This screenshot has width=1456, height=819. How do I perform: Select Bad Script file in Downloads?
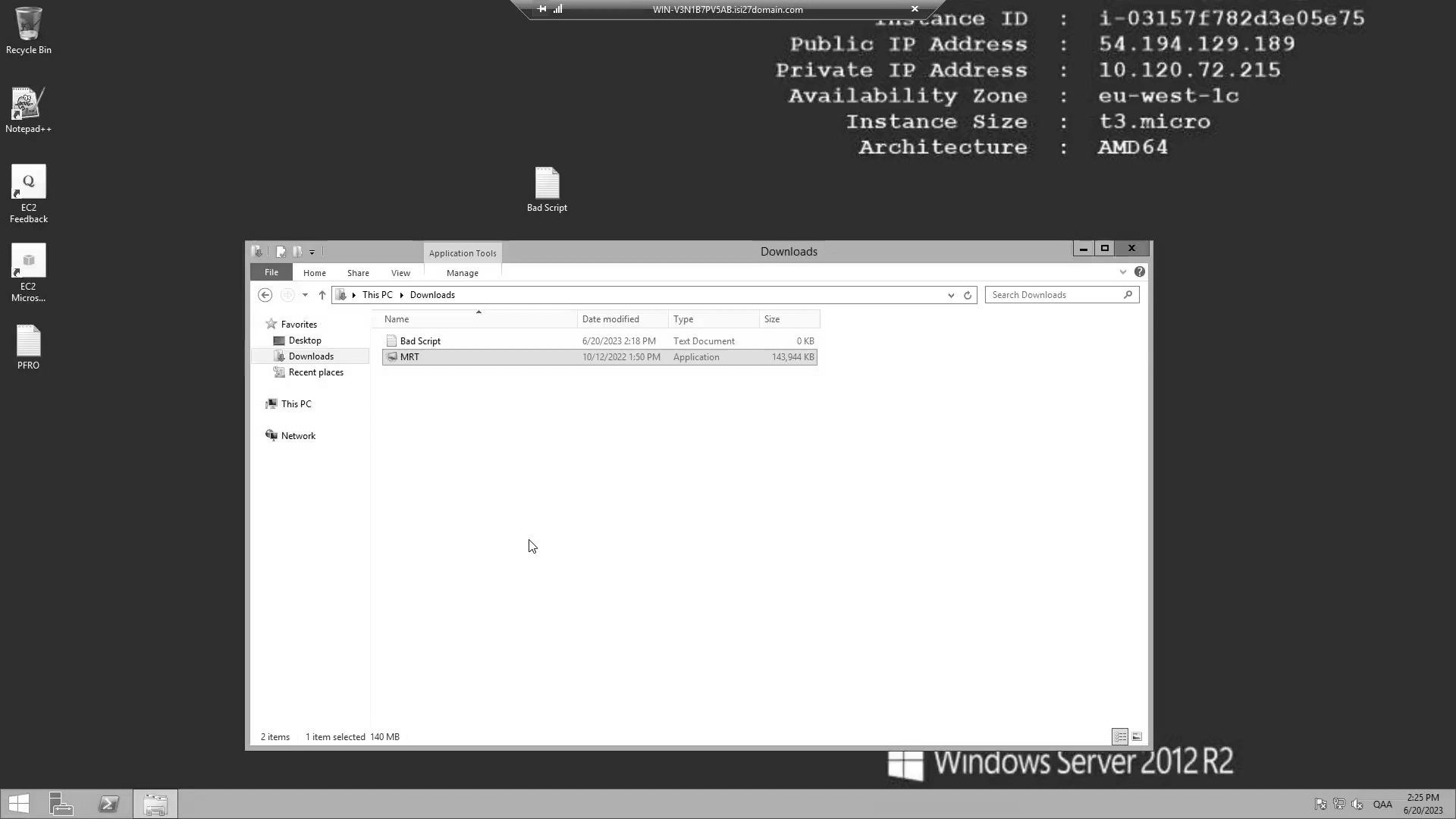tap(420, 340)
